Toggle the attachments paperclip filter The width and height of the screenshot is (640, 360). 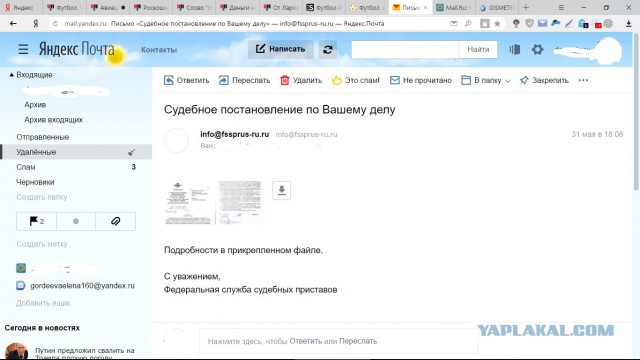coord(116,221)
